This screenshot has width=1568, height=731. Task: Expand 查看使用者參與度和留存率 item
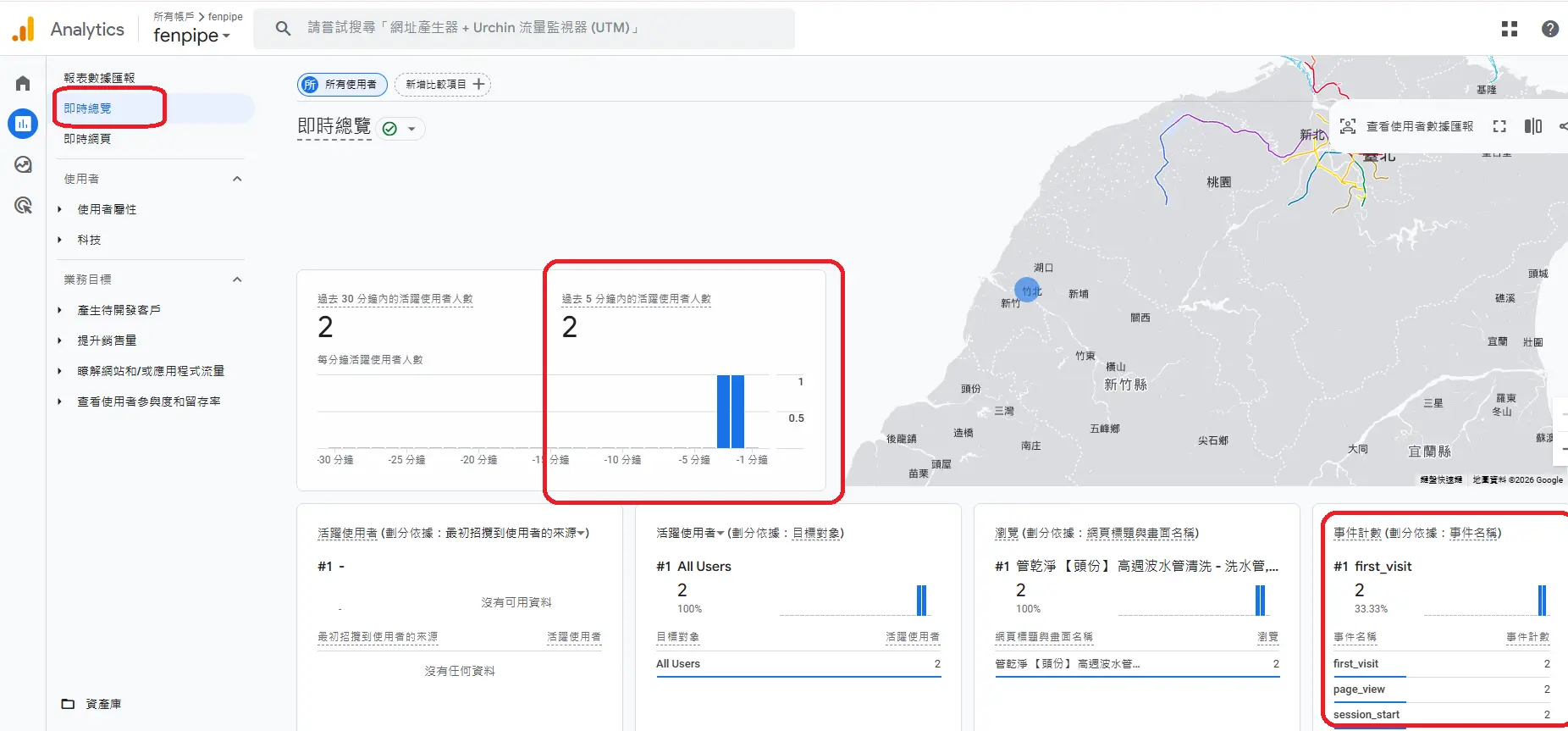coord(59,401)
